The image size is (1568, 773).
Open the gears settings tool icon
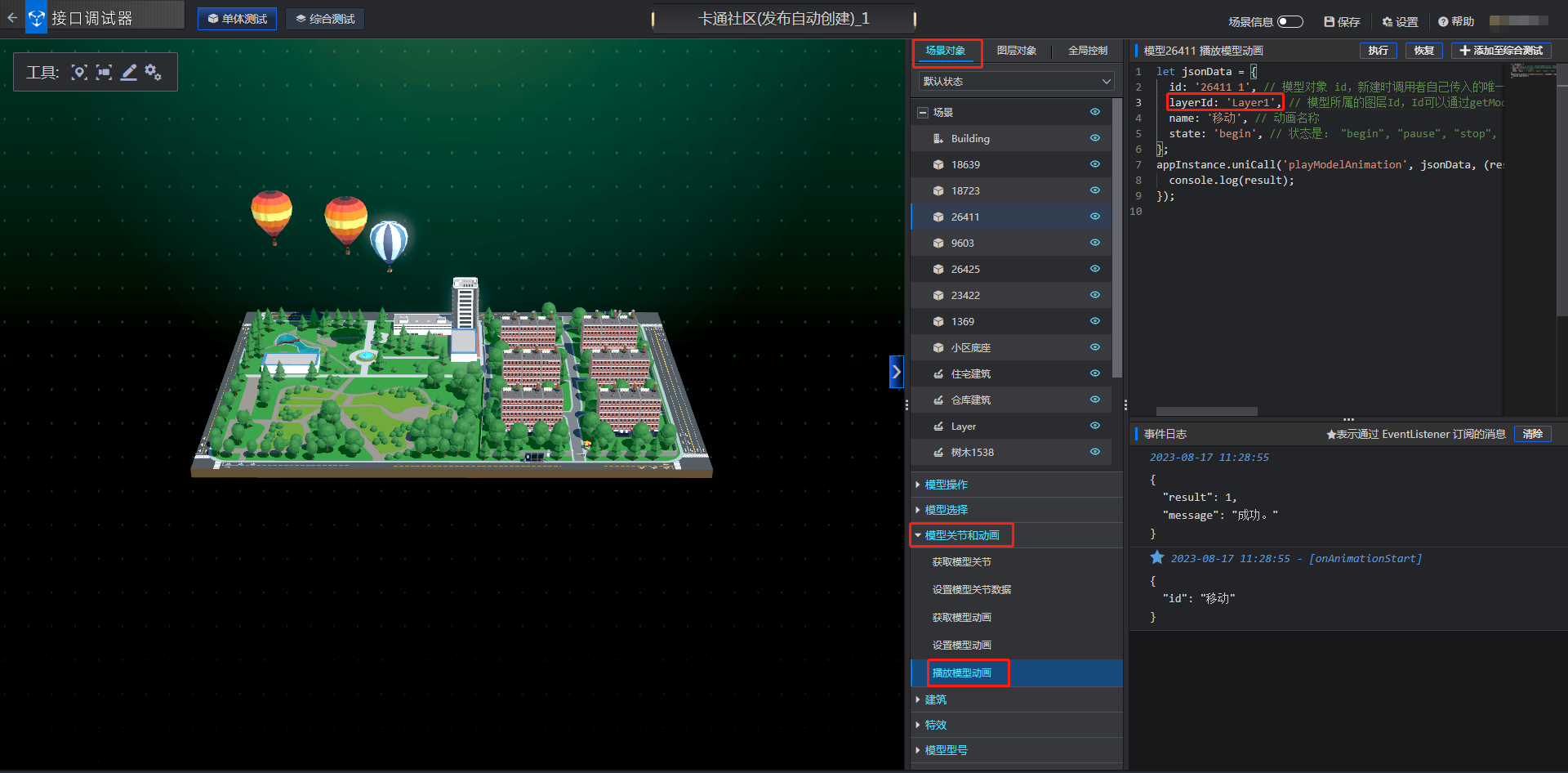coord(153,73)
